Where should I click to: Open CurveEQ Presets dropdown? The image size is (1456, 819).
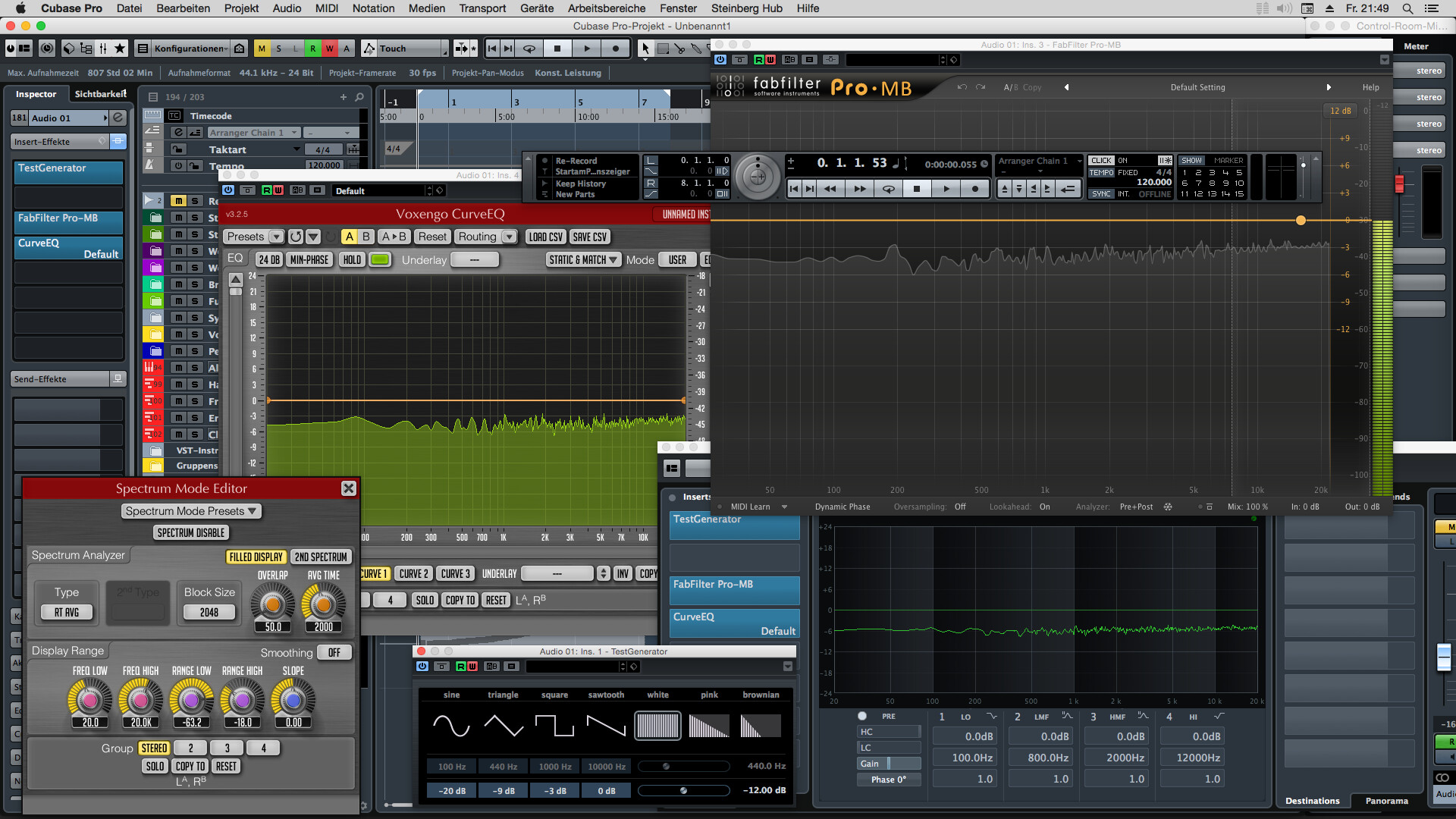click(254, 237)
